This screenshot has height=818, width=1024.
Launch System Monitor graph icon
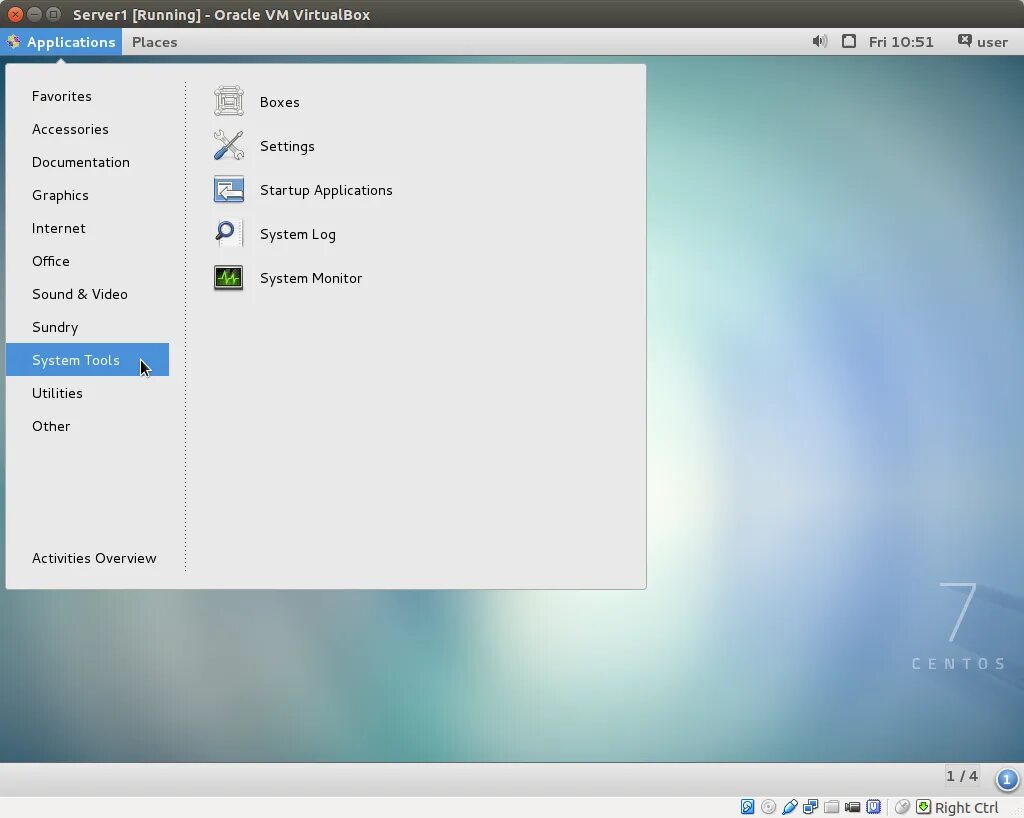[x=229, y=277]
